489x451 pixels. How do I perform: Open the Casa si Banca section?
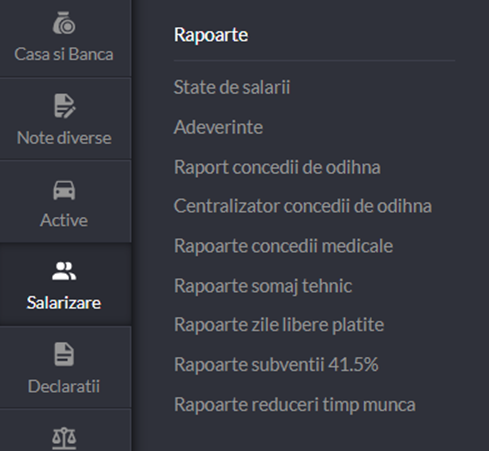64,54
